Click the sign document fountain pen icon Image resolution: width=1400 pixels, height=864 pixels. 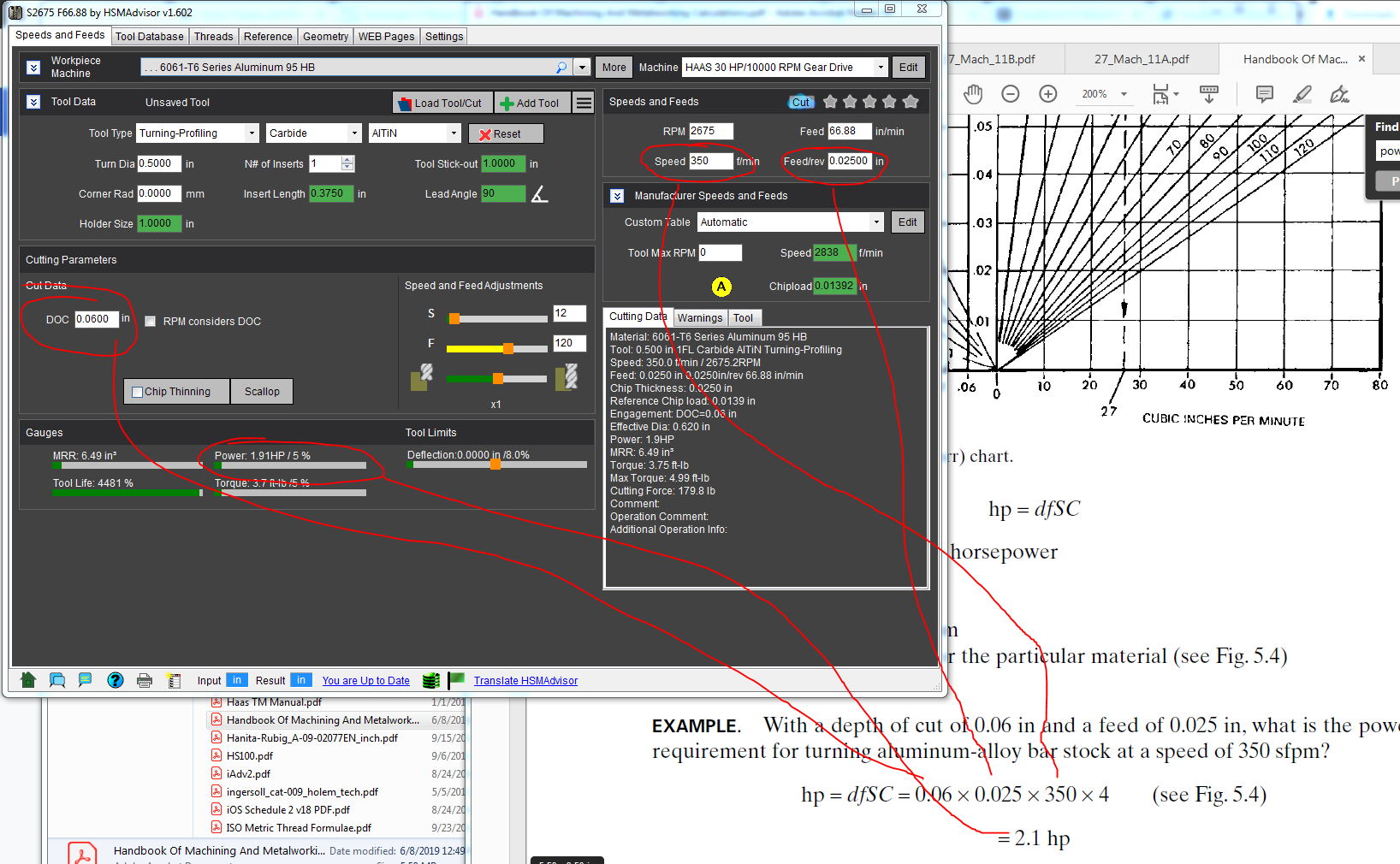1340,94
